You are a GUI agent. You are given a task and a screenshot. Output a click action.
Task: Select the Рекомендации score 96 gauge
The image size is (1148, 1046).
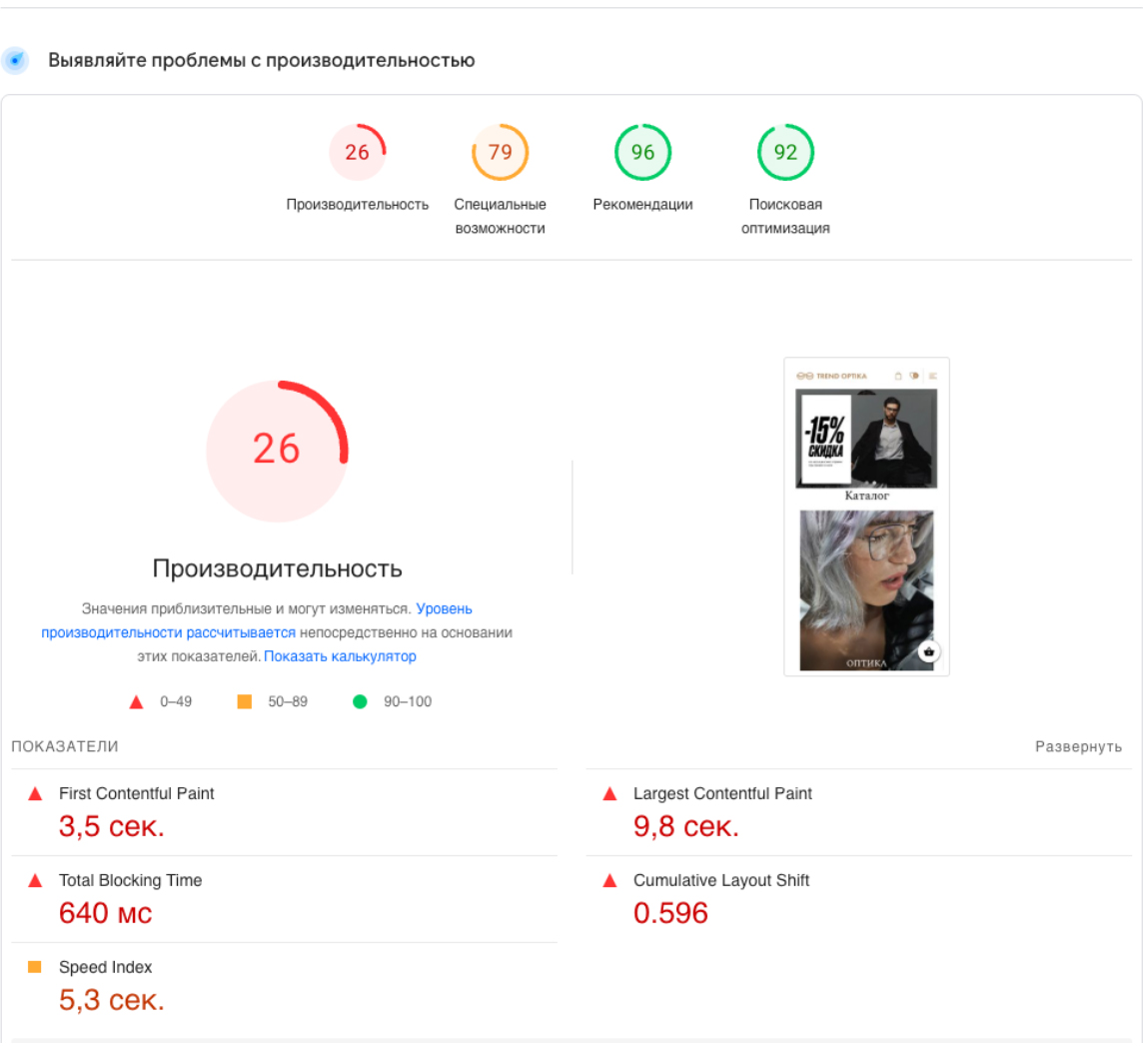coord(642,153)
